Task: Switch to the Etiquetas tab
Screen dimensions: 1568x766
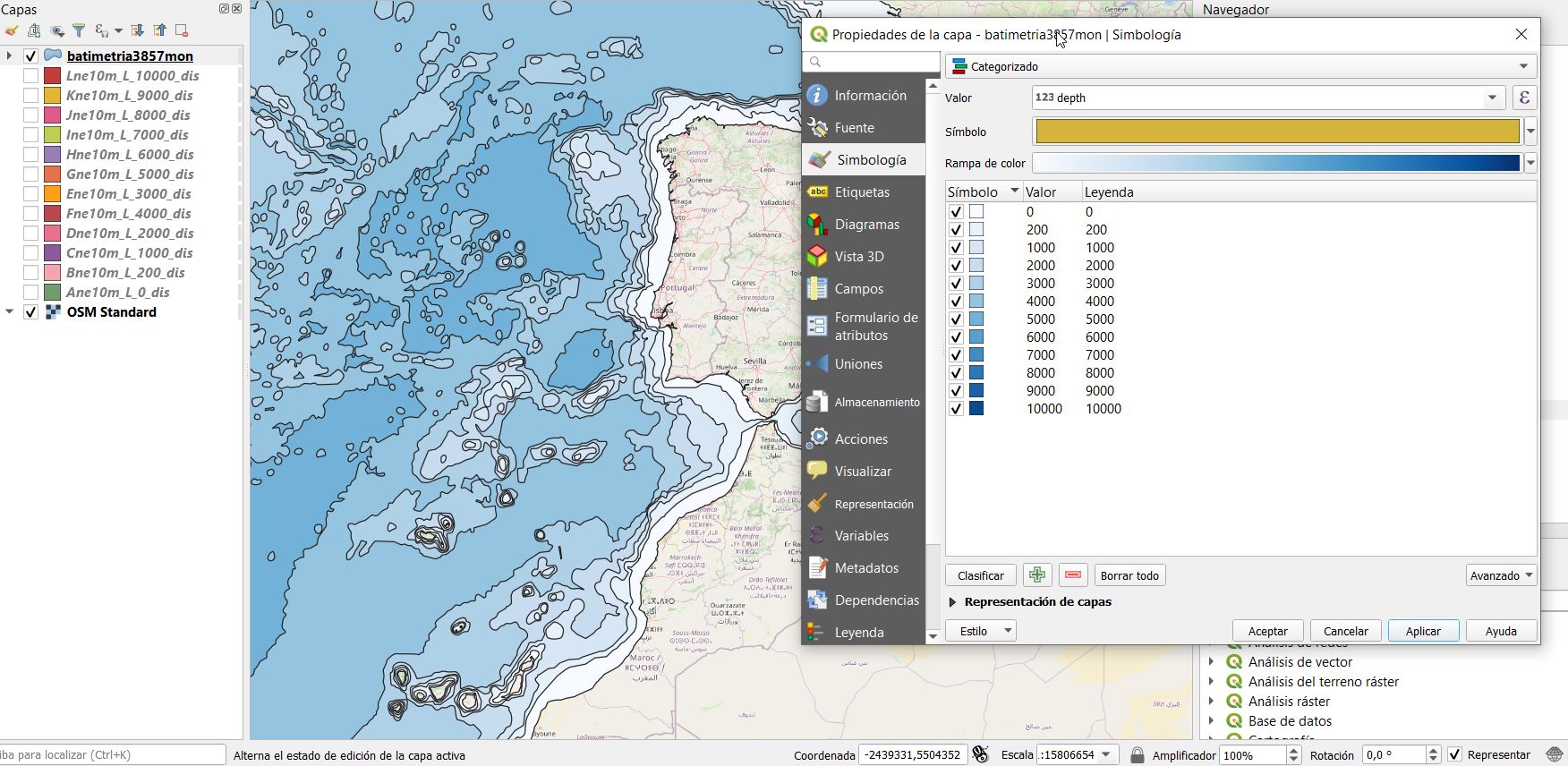Action: [x=862, y=192]
